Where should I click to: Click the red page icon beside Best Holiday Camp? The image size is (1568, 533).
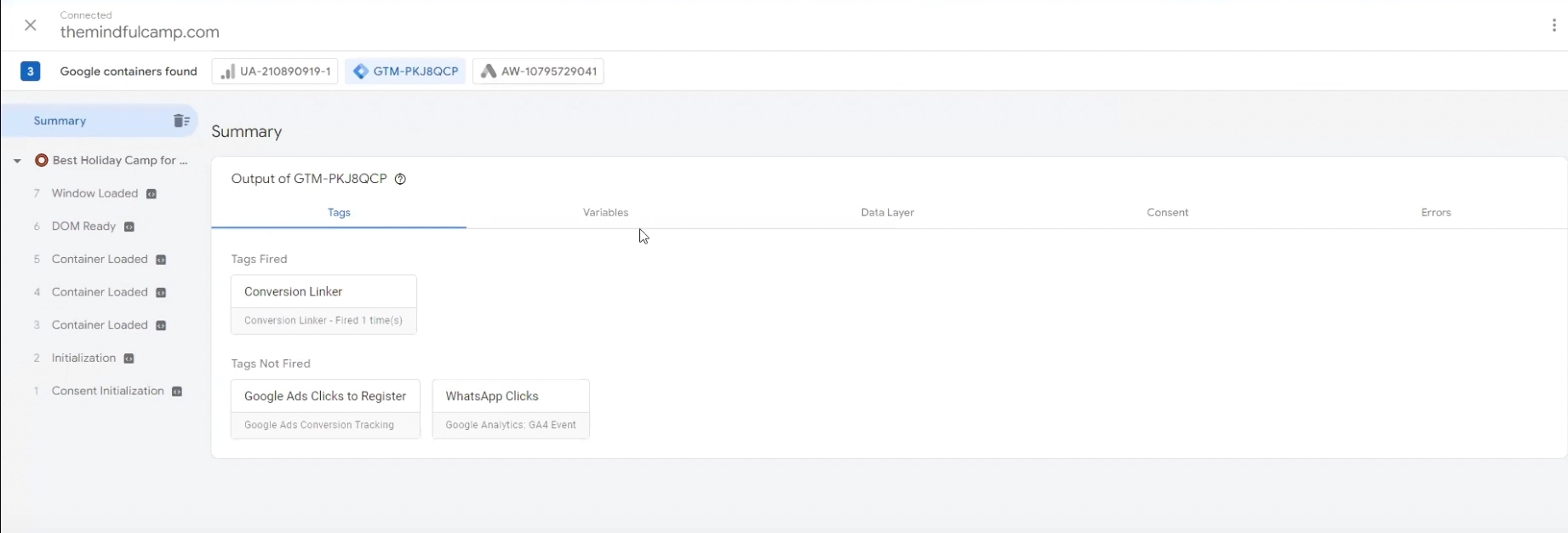[41, 160]
